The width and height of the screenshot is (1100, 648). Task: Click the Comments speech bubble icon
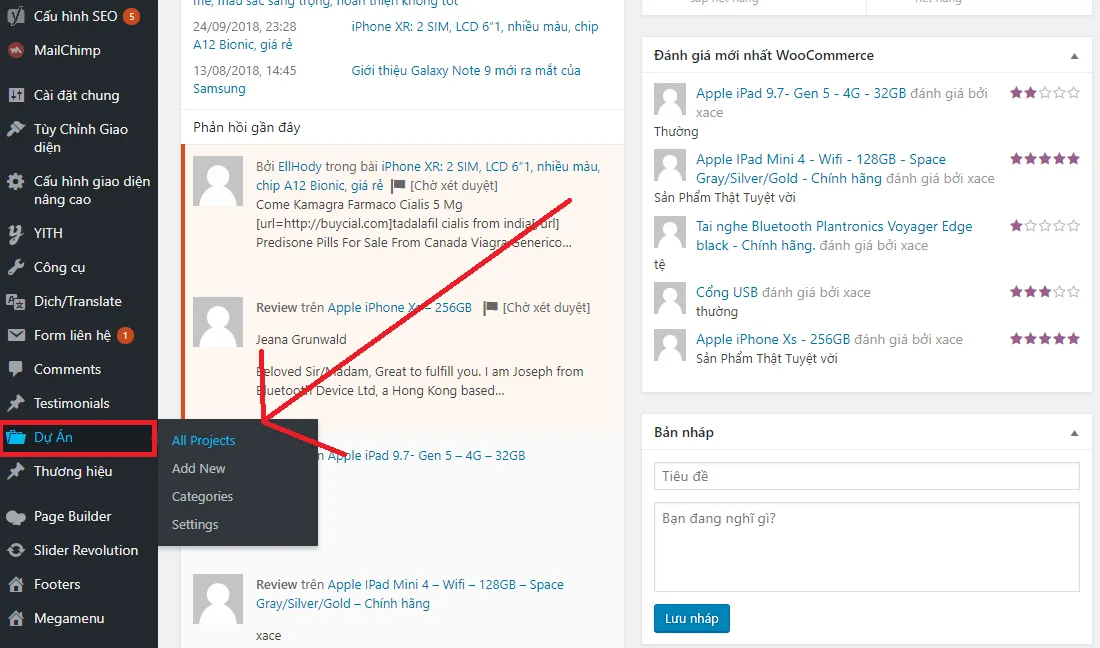pos(15,370)
